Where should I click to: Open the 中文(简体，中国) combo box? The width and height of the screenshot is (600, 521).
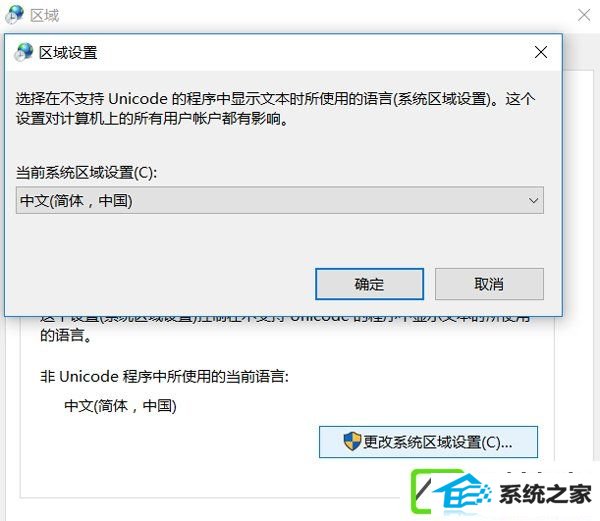[280, 200]
